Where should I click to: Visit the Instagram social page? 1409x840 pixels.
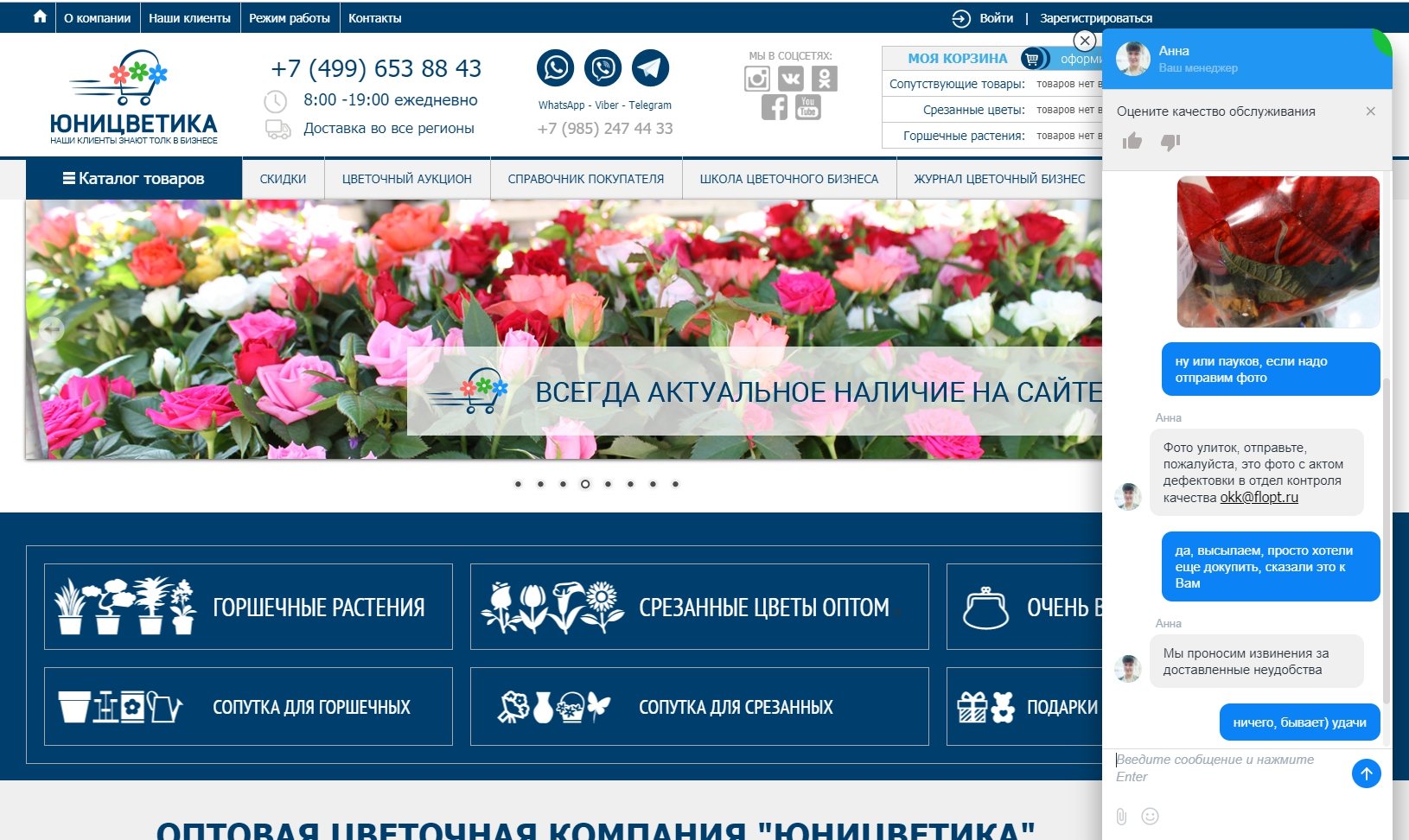point(757,79)
